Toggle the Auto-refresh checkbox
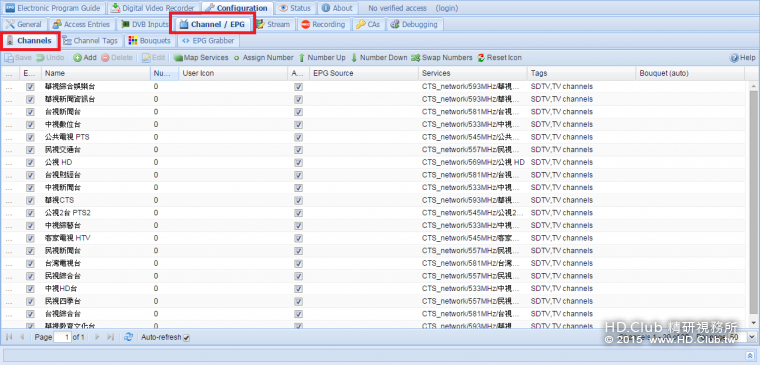 187,337
